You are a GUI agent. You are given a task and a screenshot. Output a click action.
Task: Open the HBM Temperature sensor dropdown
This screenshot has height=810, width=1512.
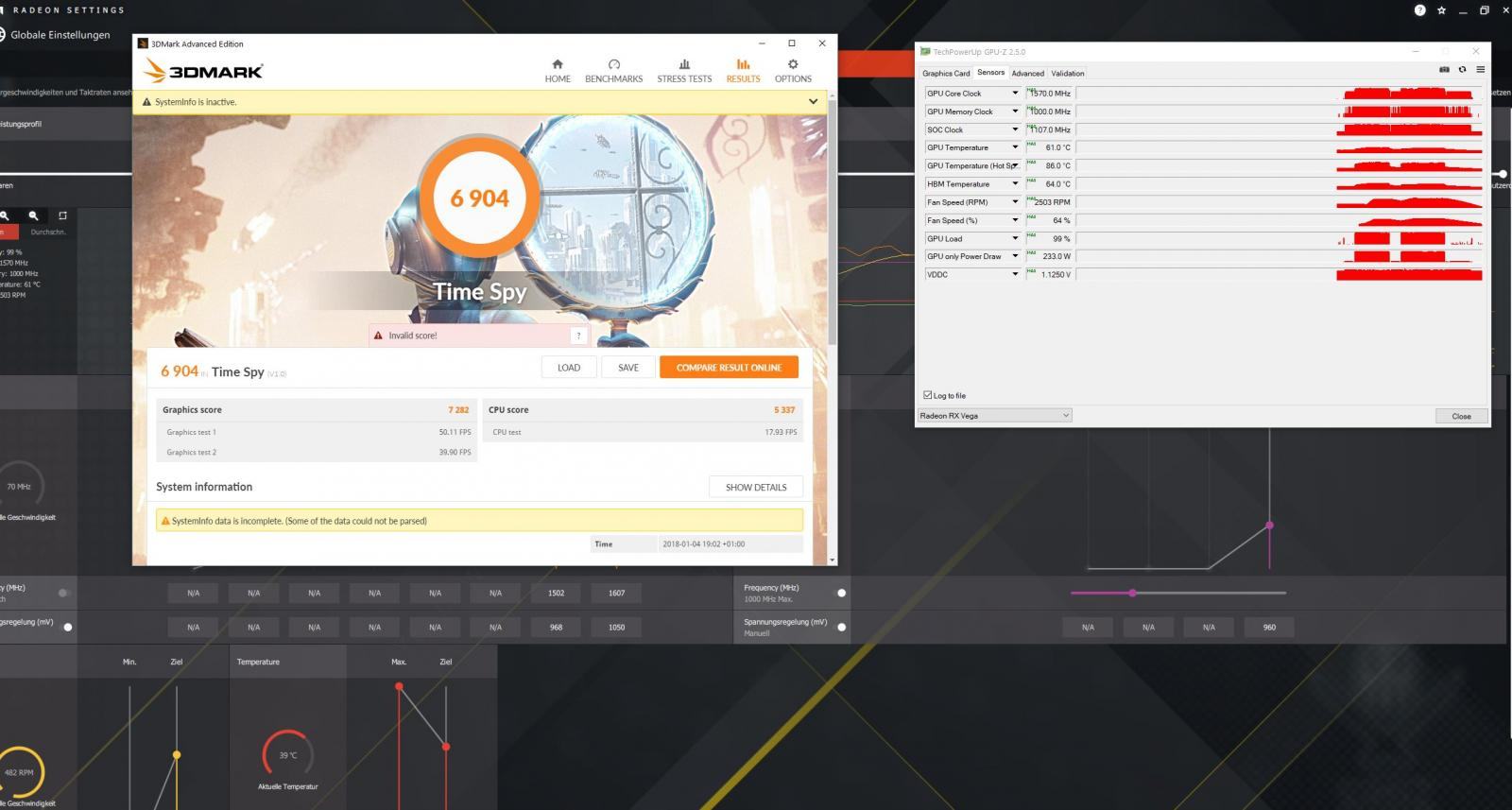pyautogui.click(x=1015, y=183)
